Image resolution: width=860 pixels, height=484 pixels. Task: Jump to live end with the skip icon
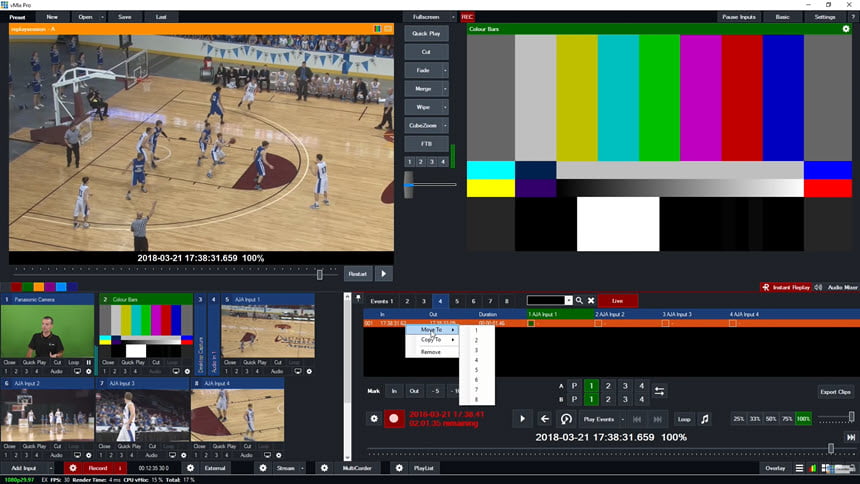pyautogui.click(x=850, y=437)
